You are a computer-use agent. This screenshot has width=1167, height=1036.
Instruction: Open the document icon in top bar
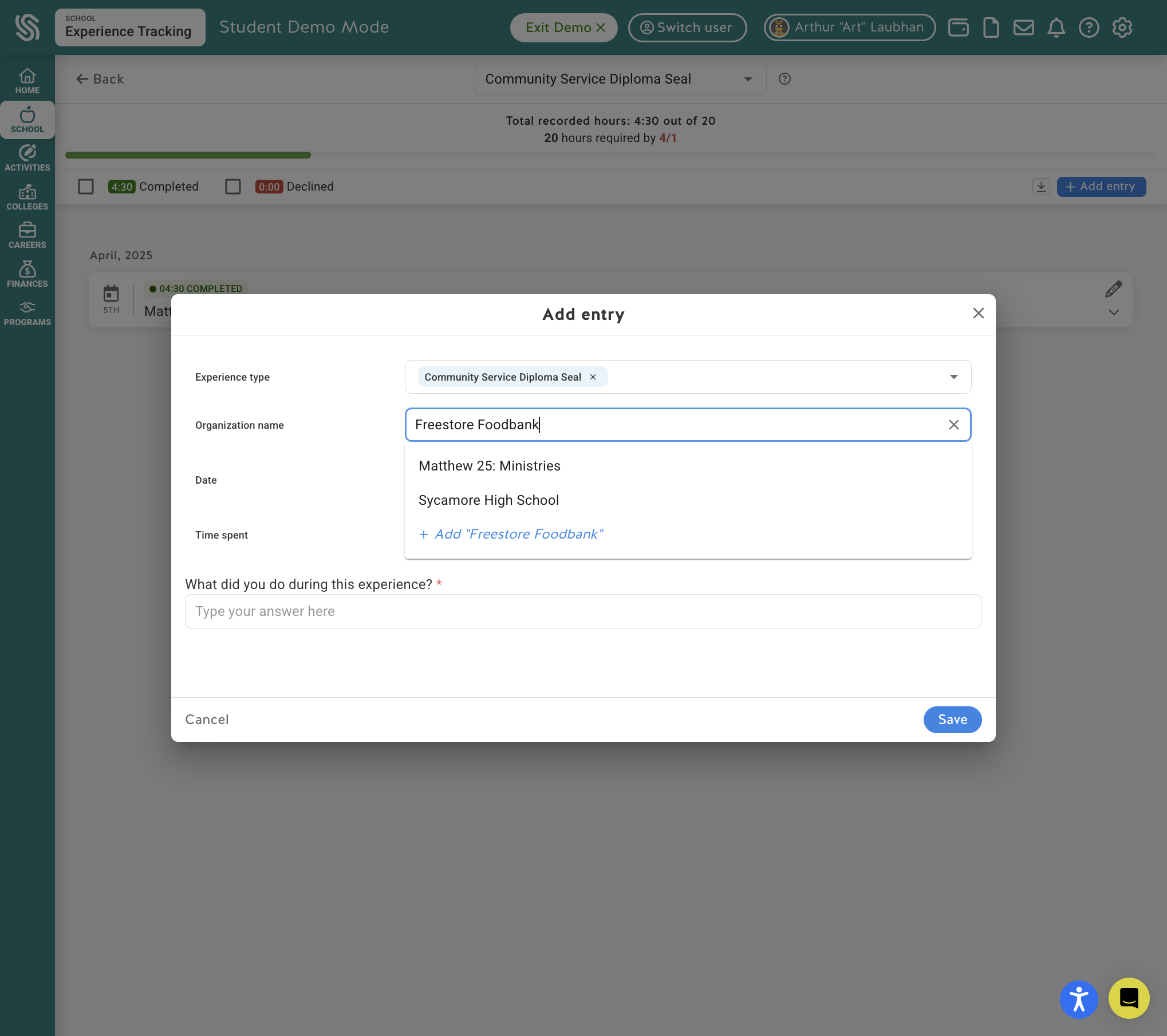(991, 27)
